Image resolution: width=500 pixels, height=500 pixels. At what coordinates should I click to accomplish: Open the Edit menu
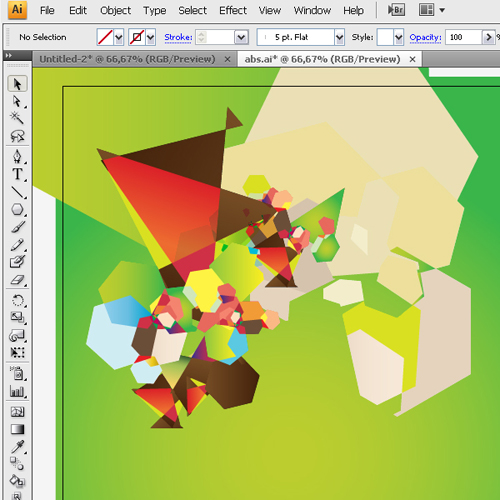78,10
